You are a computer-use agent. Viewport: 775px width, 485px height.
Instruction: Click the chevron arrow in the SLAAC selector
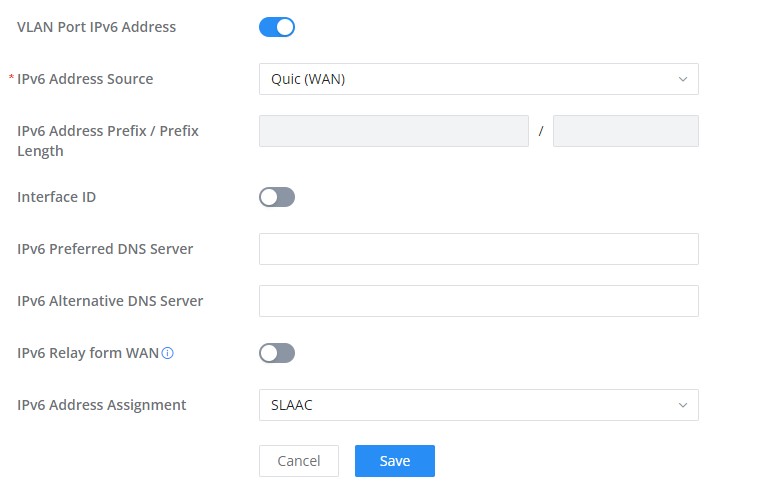[683, 405]
